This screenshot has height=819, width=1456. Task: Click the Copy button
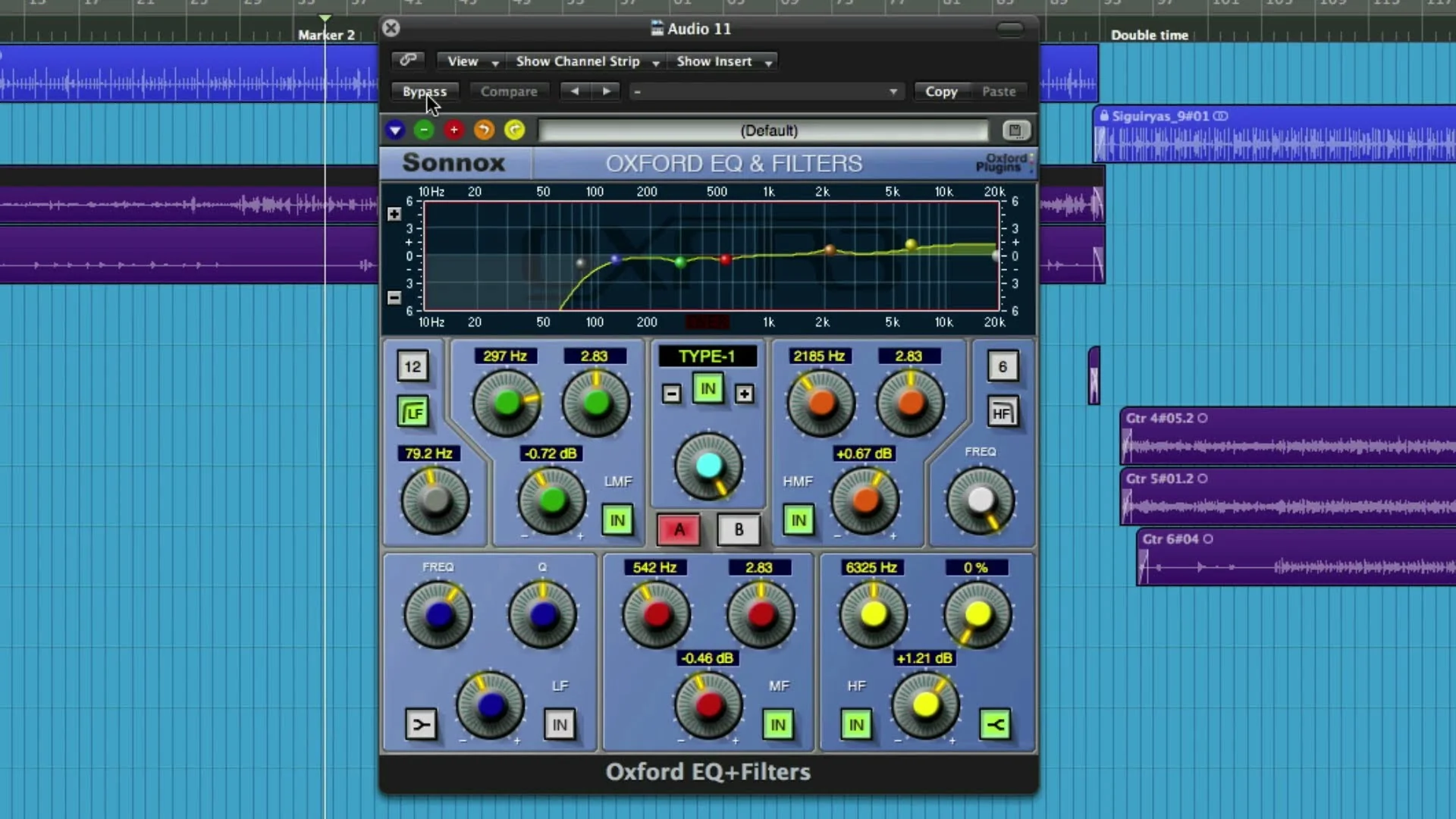[941, 92]
